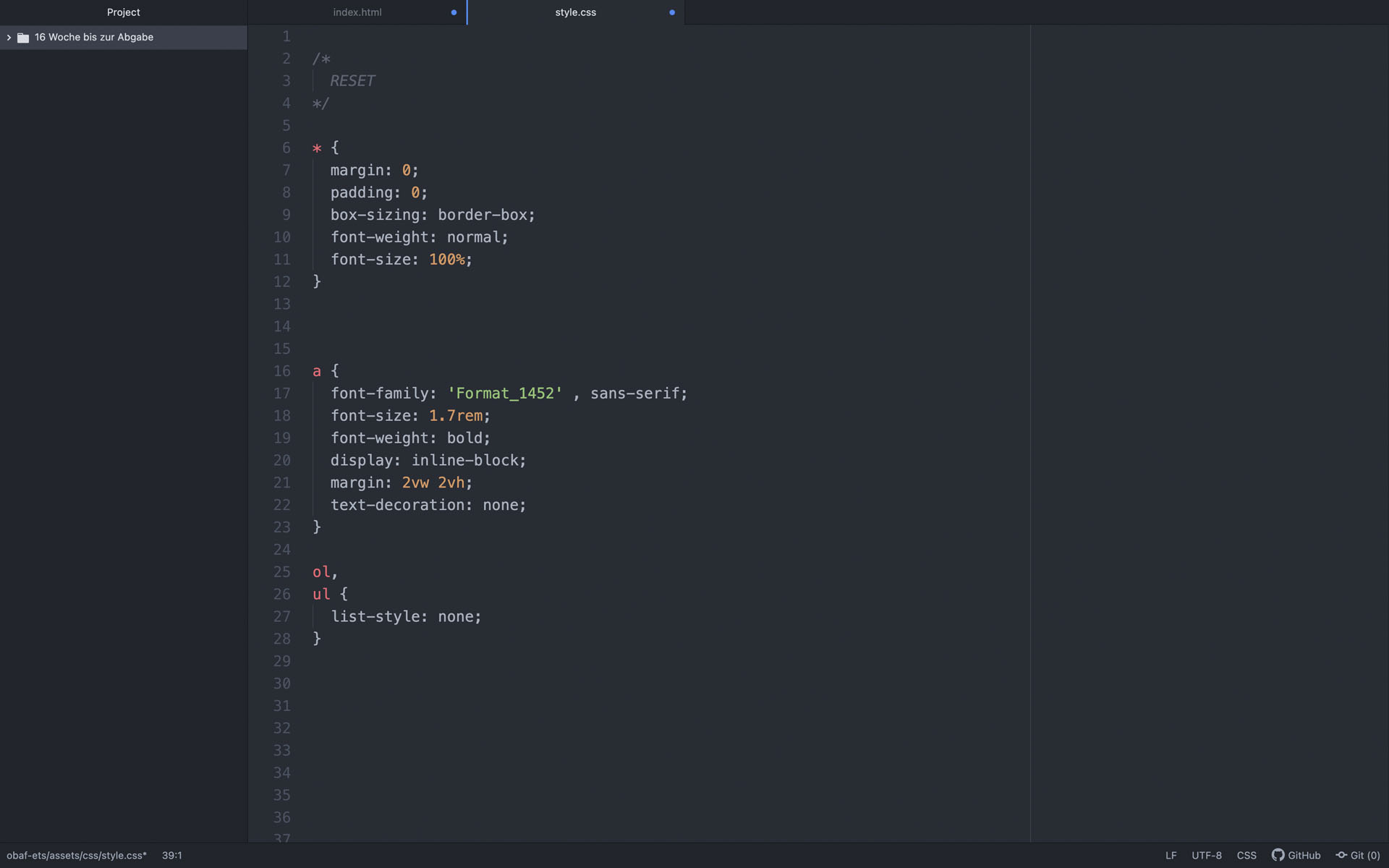Click the RESET comment text

coord(352,81)
